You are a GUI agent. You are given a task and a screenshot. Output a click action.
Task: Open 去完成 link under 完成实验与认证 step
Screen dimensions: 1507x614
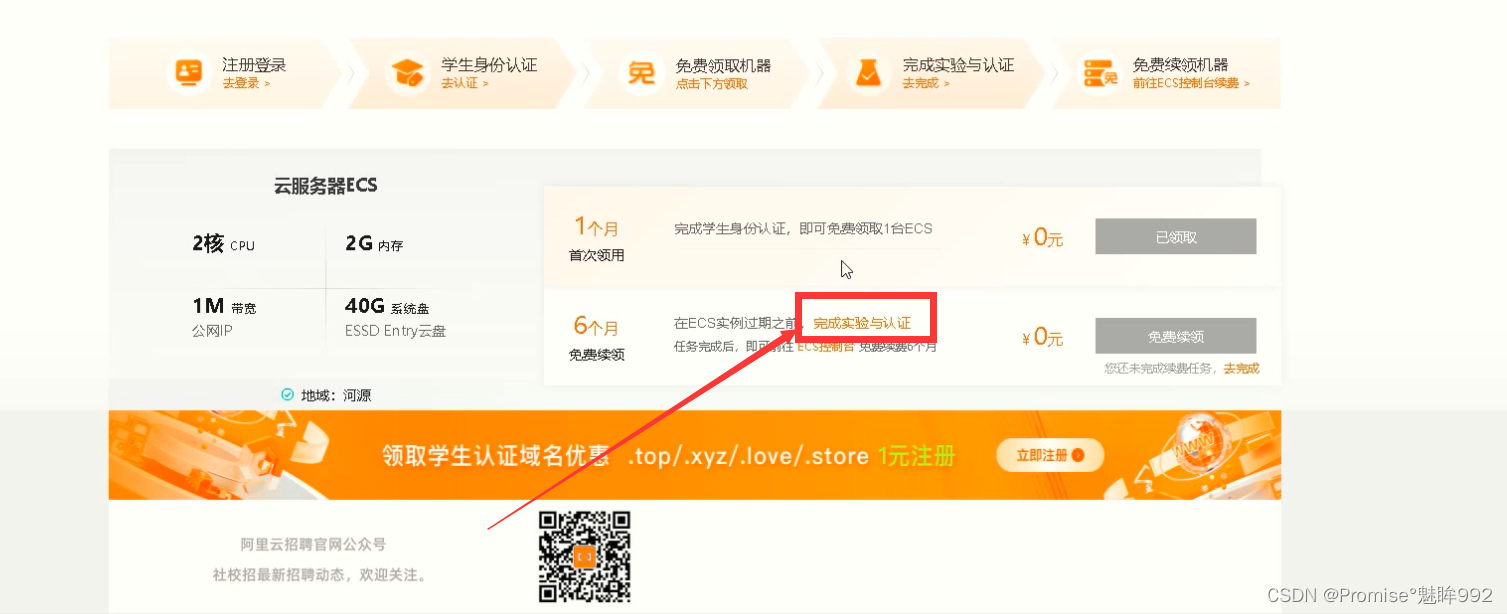(926, 84)
